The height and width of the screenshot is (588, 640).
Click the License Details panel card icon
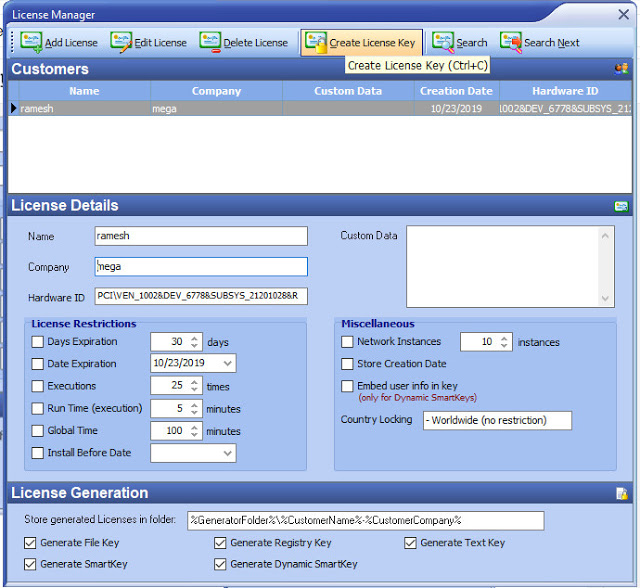[621, 206]
